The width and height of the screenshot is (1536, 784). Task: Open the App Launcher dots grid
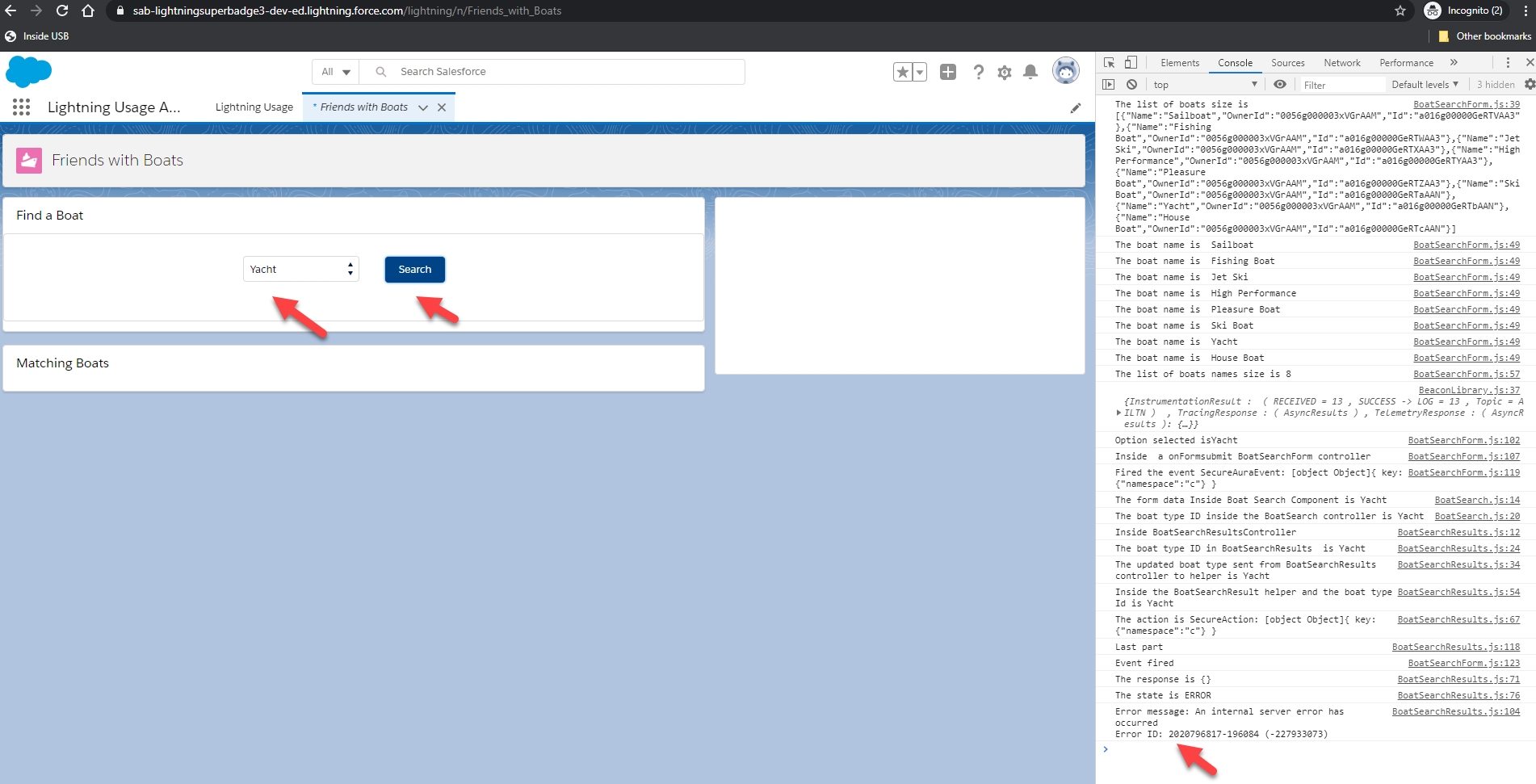22,107
